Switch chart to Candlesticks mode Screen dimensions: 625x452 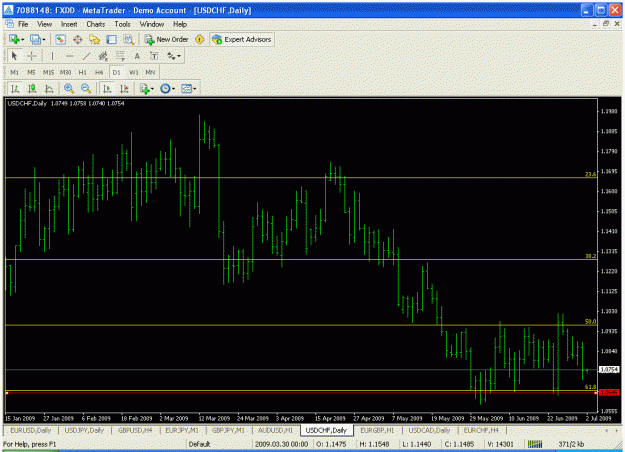point(32,88)
